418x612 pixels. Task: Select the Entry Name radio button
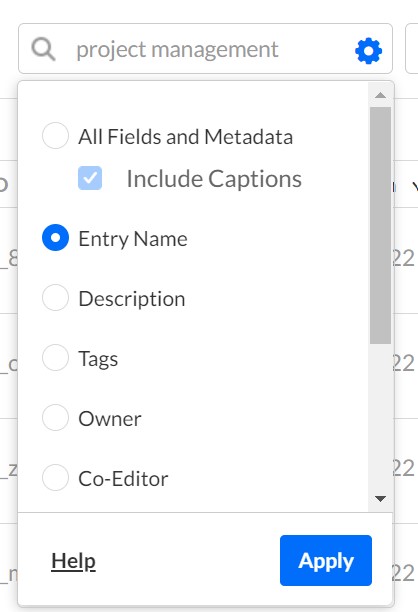[x=55, y=237]
